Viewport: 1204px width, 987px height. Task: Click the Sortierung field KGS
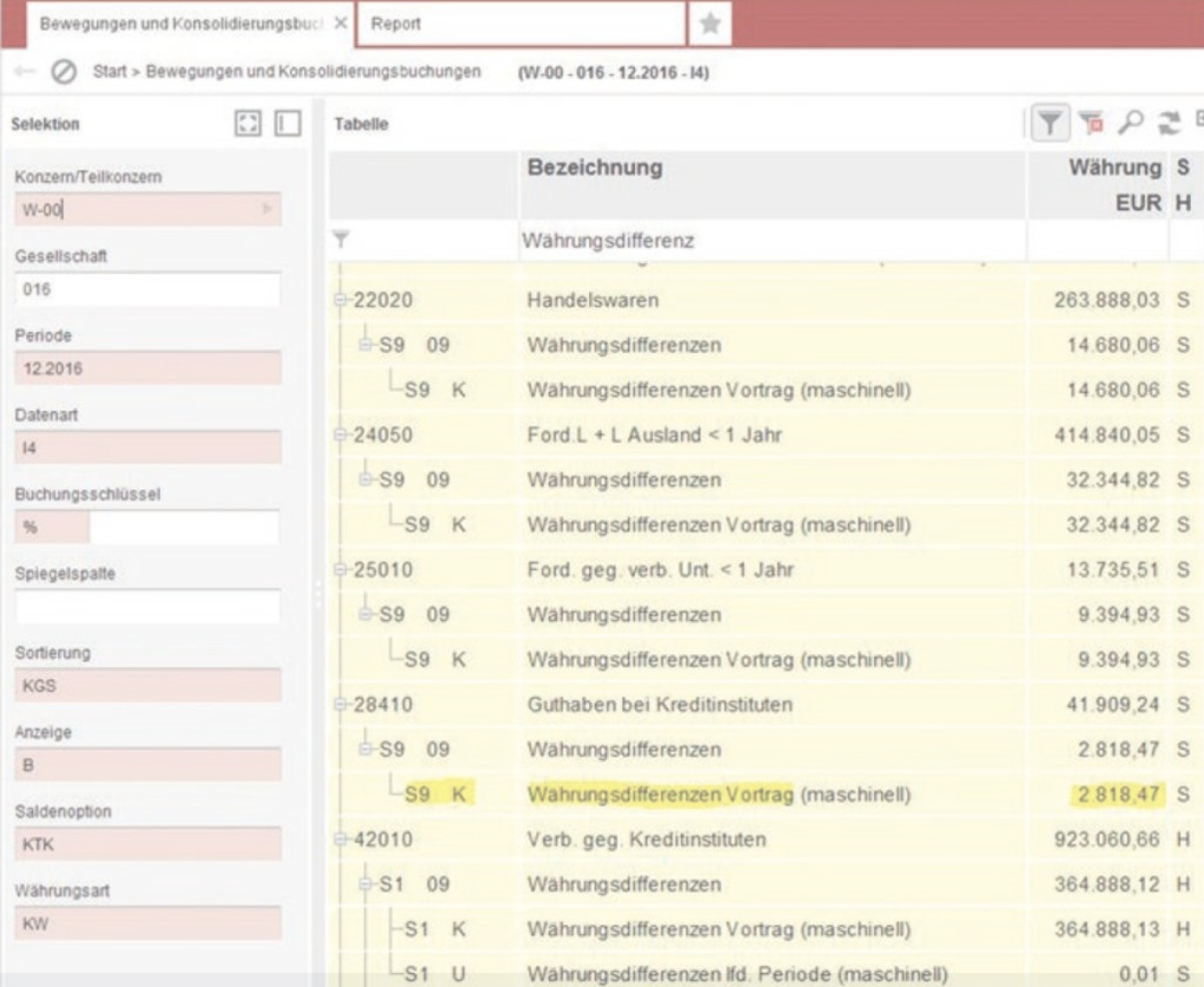[x=148, y=686]
